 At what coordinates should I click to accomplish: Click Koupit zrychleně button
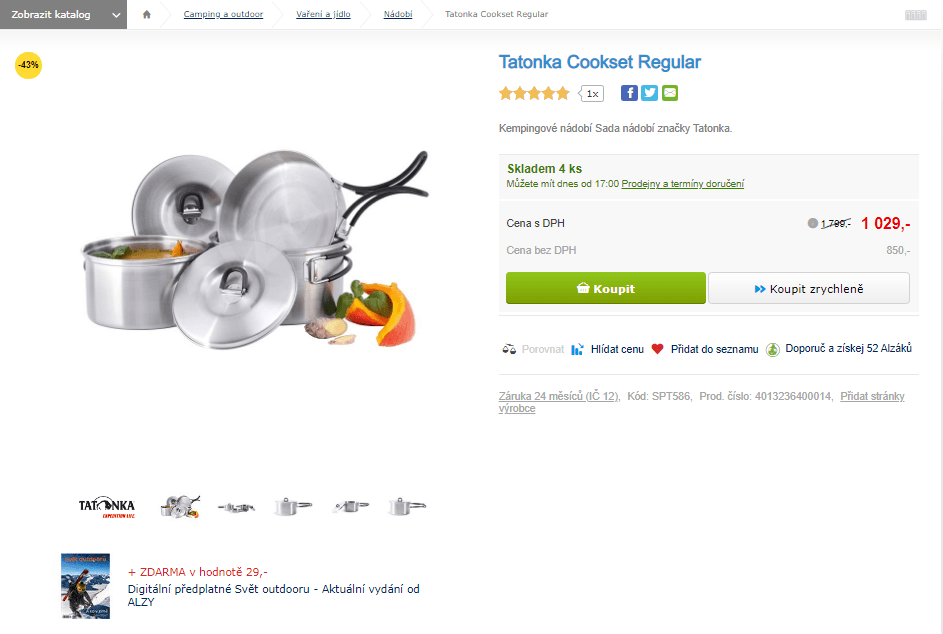pyautogui.click(x=809, y=288)
